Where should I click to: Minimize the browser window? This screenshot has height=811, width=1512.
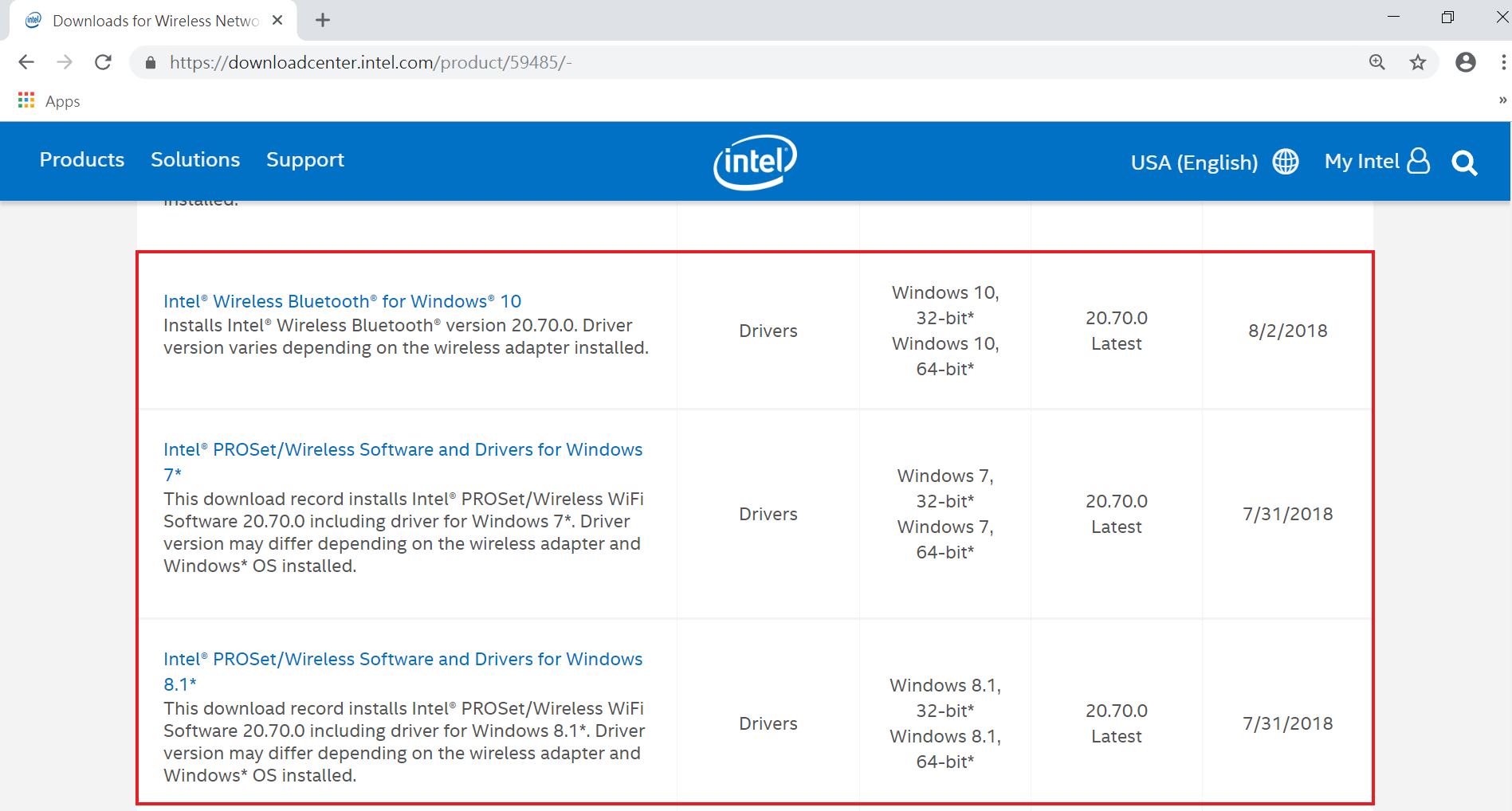[x=1393, y=17]
